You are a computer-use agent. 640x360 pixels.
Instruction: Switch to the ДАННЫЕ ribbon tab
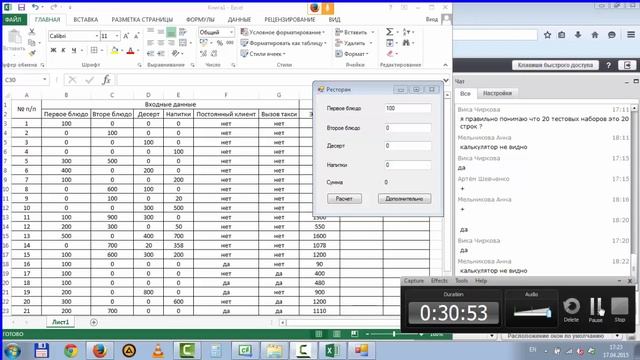239,20
